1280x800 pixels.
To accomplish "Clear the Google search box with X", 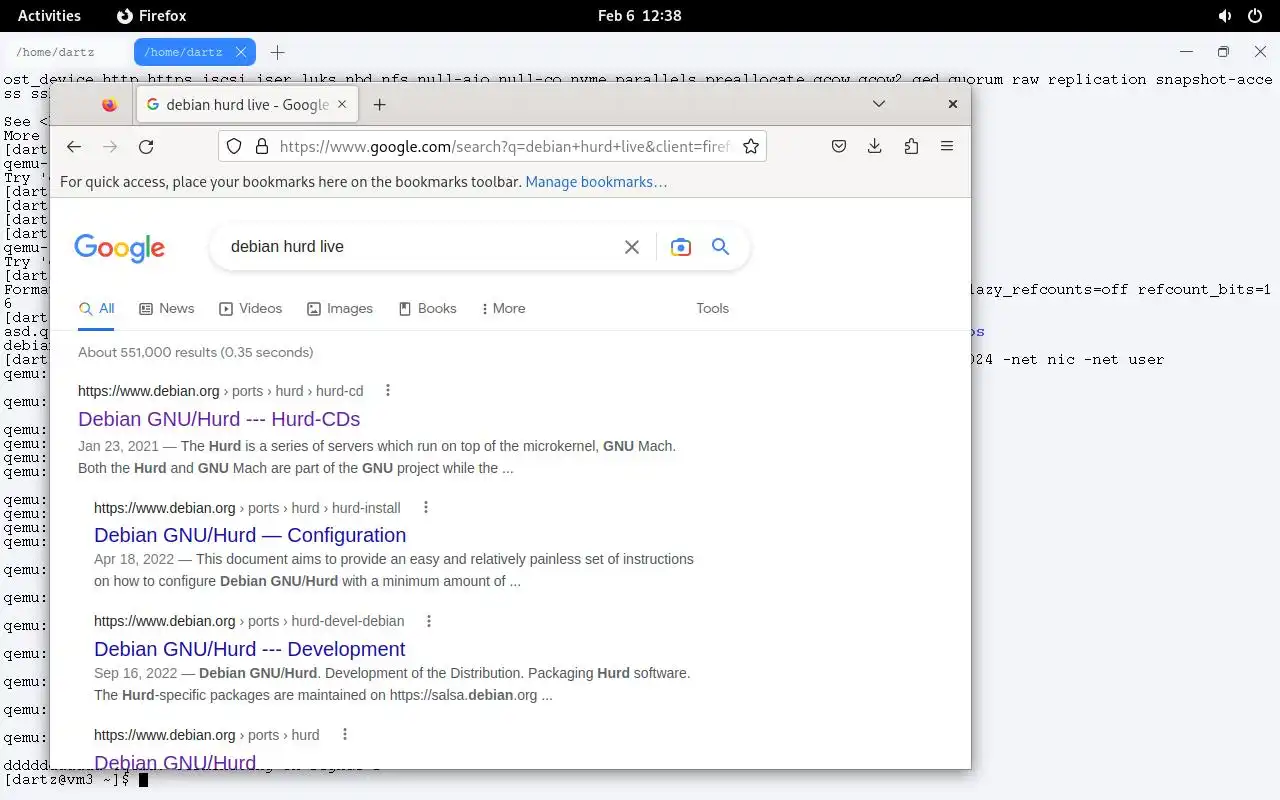I will [632, 247].
